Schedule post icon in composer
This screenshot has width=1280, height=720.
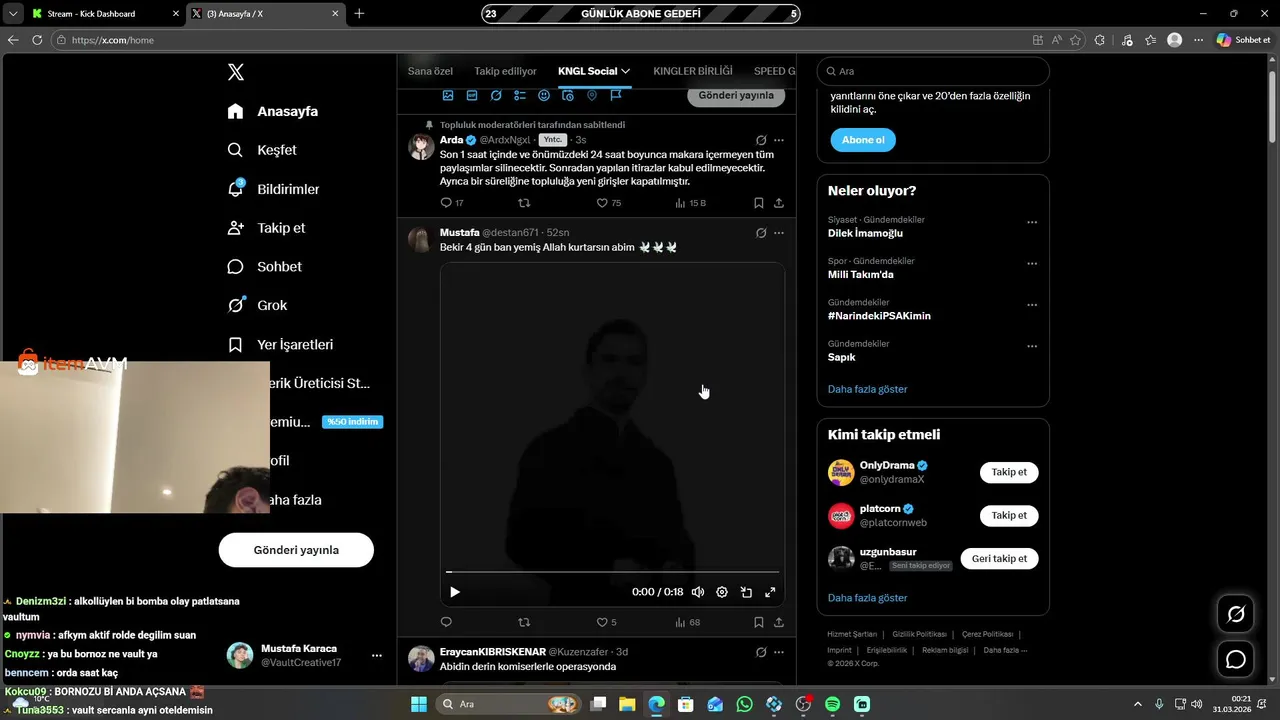568,95
